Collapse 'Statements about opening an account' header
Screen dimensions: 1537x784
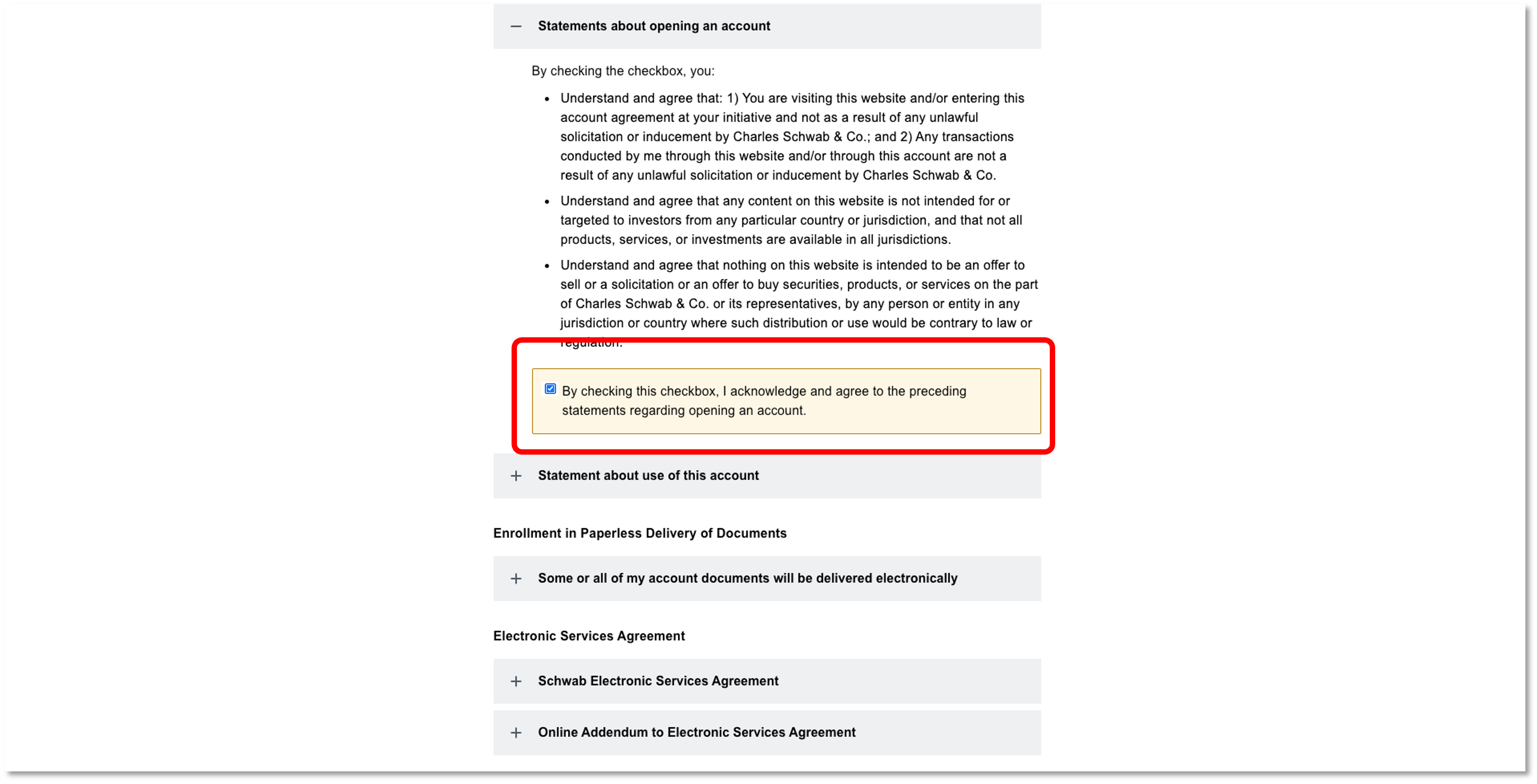point(654,26)
